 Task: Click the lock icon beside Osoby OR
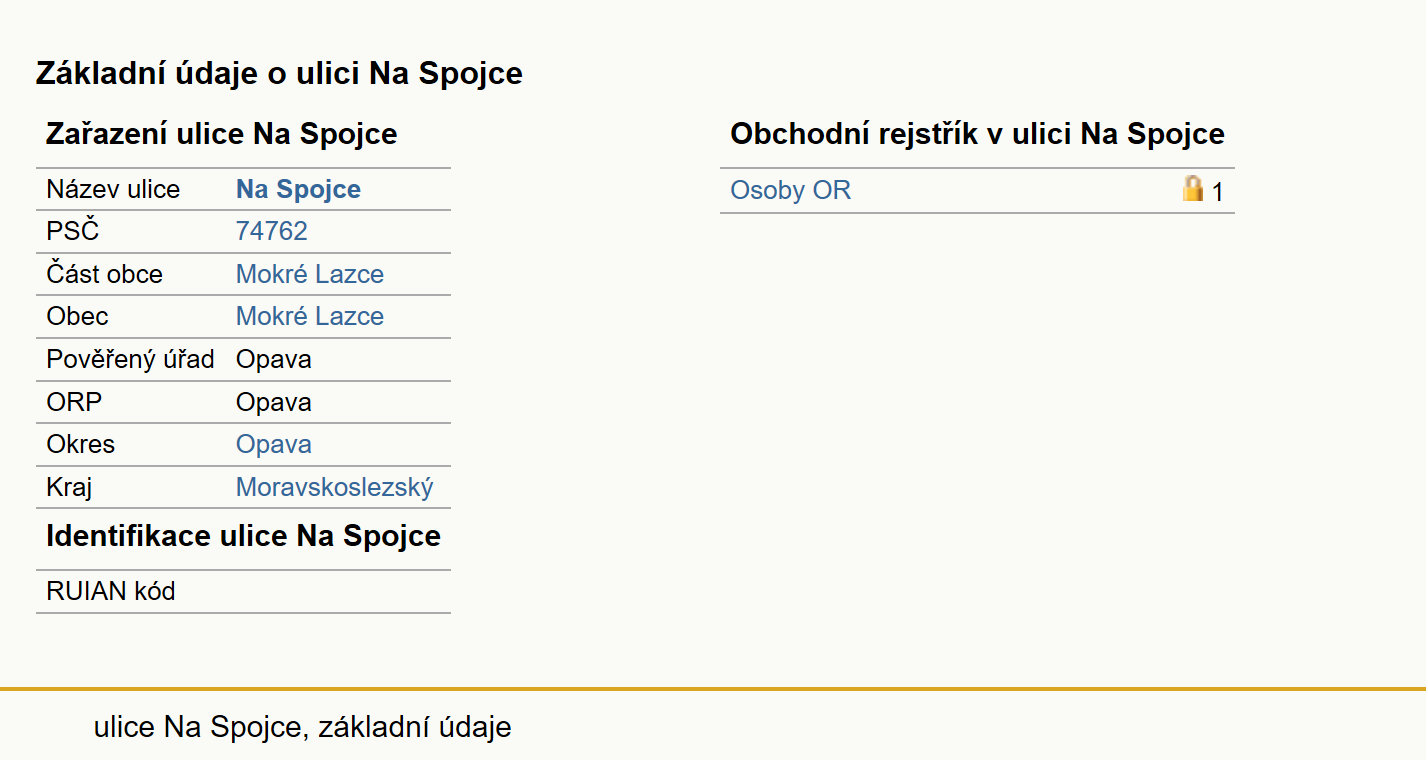tap(1192, 189)
